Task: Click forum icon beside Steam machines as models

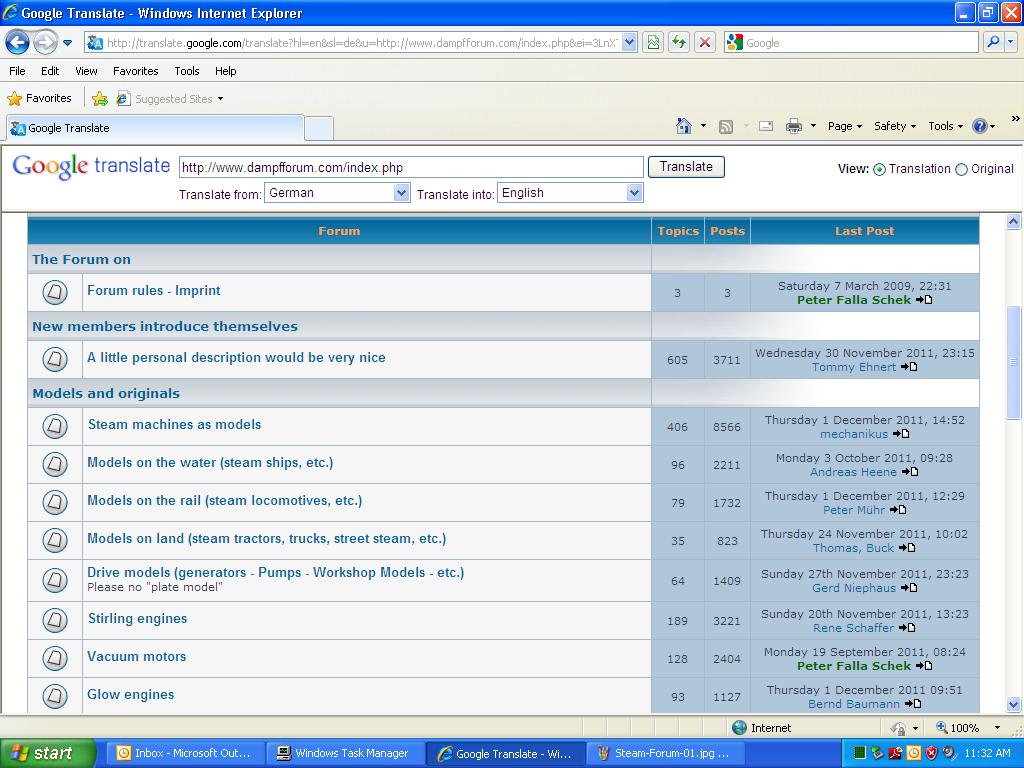Action: [x=55, y=426]
